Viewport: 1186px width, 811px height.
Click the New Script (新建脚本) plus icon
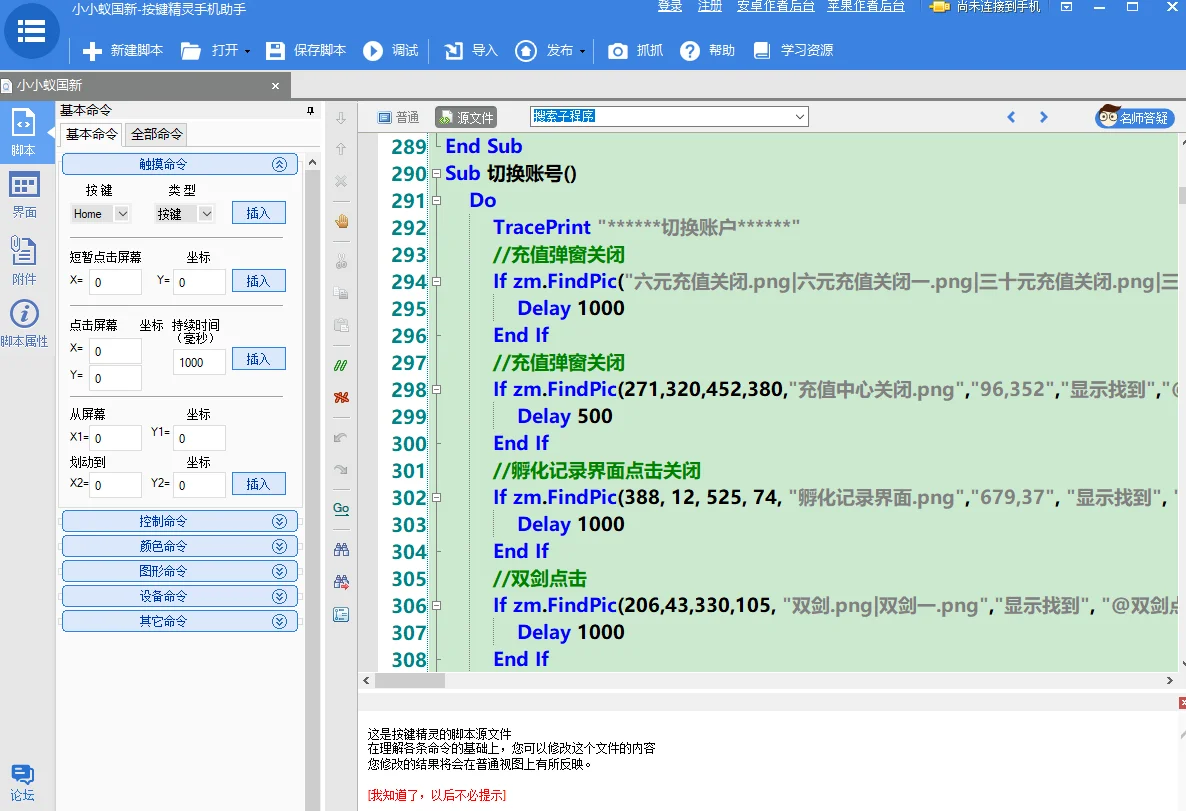[x=92, y=51]
